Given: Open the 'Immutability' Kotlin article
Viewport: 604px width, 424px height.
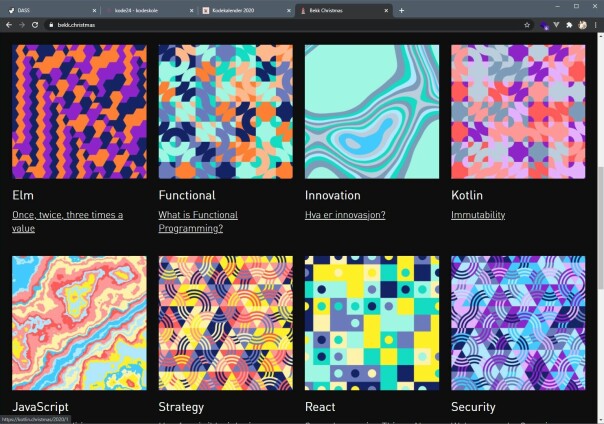Looking at the screenshot, I should point(478,215).
